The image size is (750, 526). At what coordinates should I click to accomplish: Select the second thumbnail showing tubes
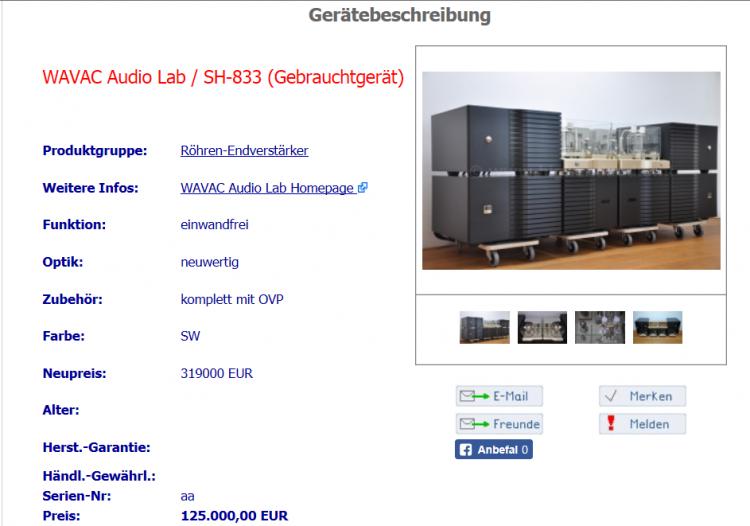542,328
